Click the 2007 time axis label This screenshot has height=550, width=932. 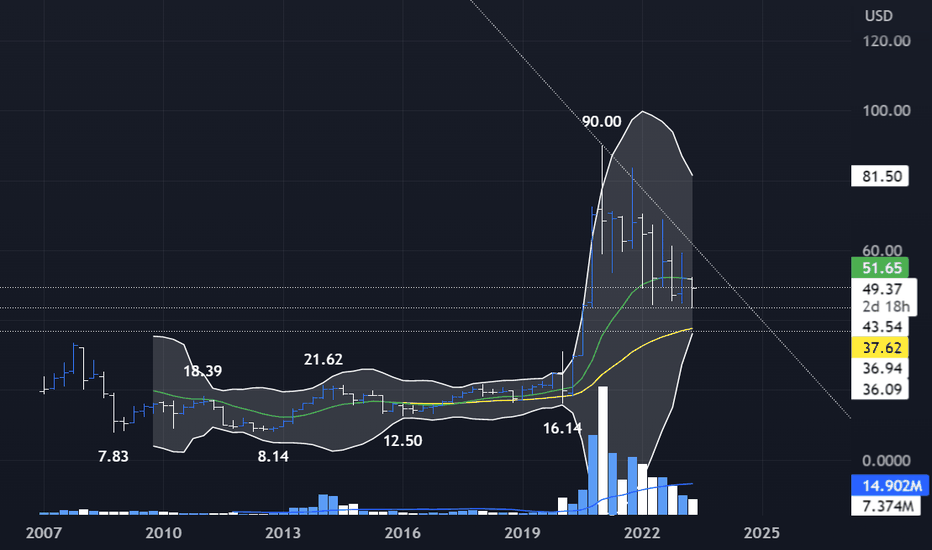(x=43, y=533)
